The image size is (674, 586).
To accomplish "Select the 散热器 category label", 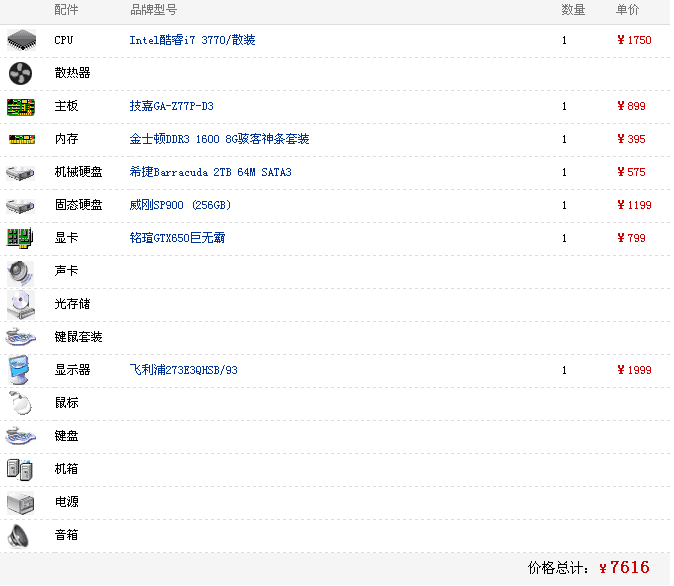I will [72, 73].
